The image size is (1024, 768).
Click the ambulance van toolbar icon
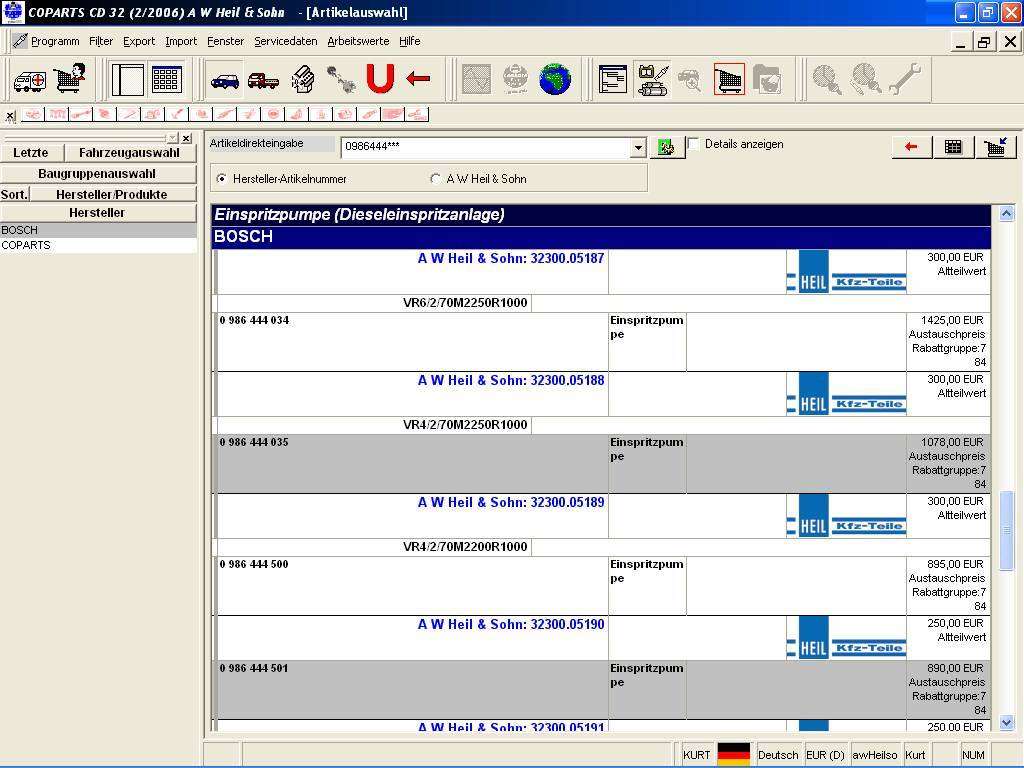pyautogui.click(x=29, y=80)
